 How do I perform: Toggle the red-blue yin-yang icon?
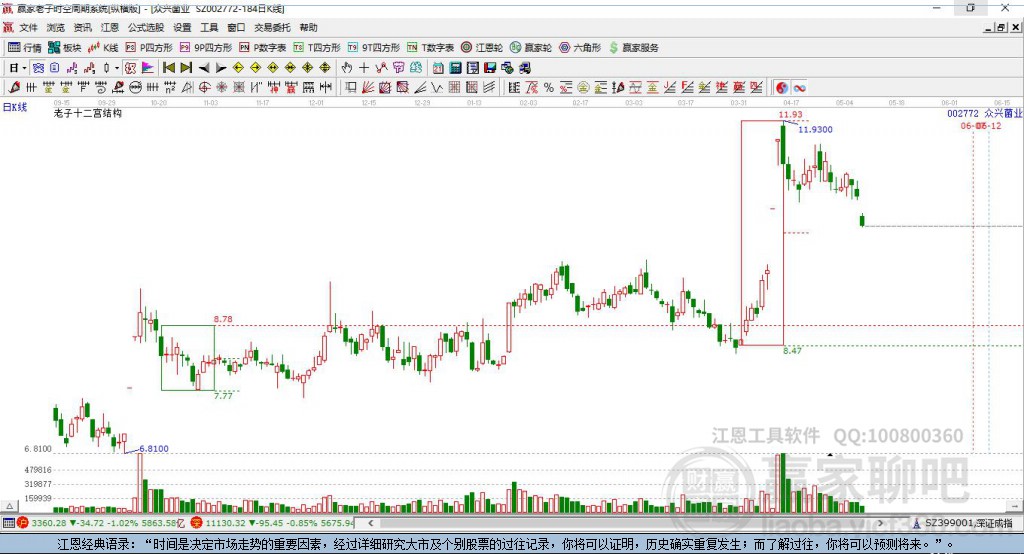point(782,88)
